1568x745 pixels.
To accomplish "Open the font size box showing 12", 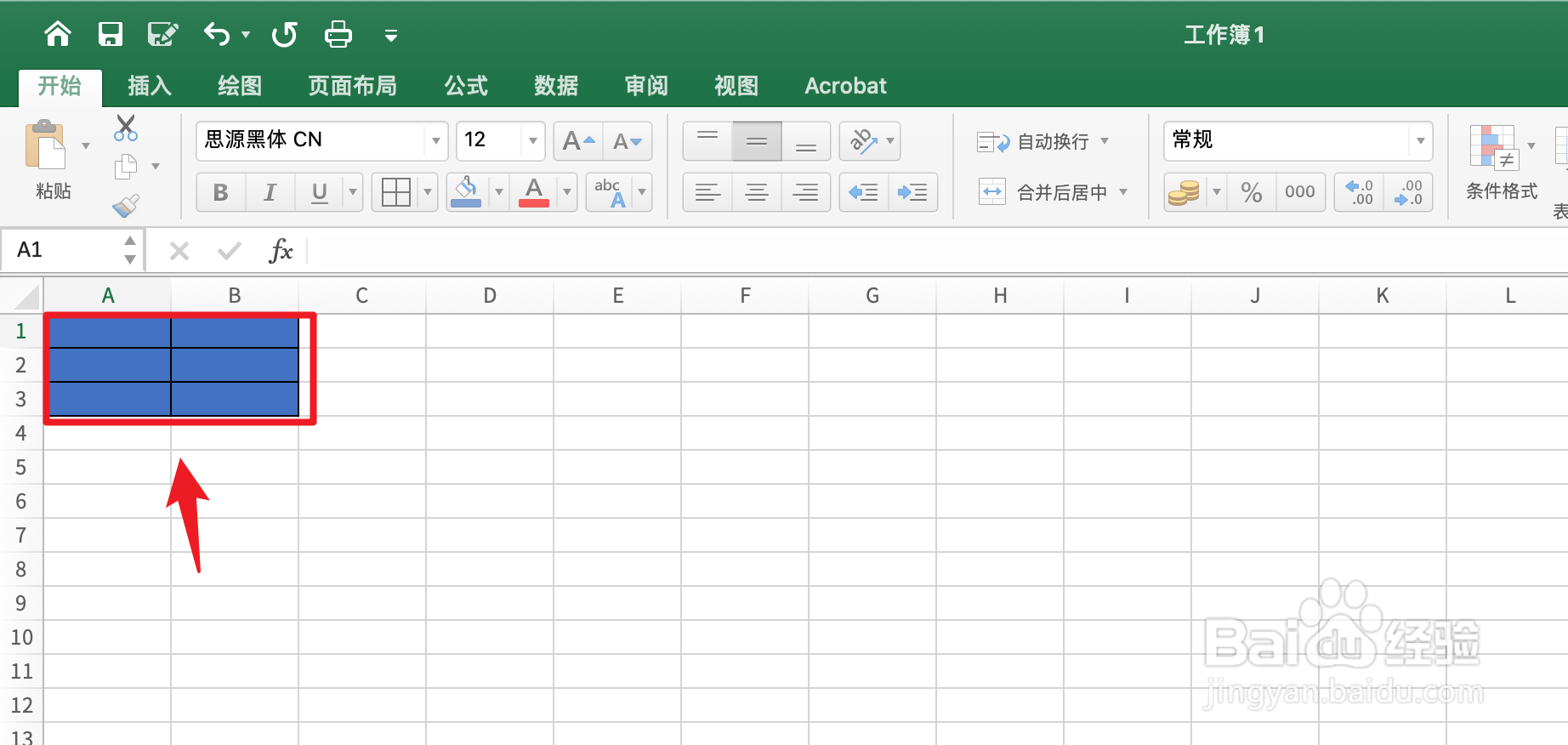I will [500, 140].
